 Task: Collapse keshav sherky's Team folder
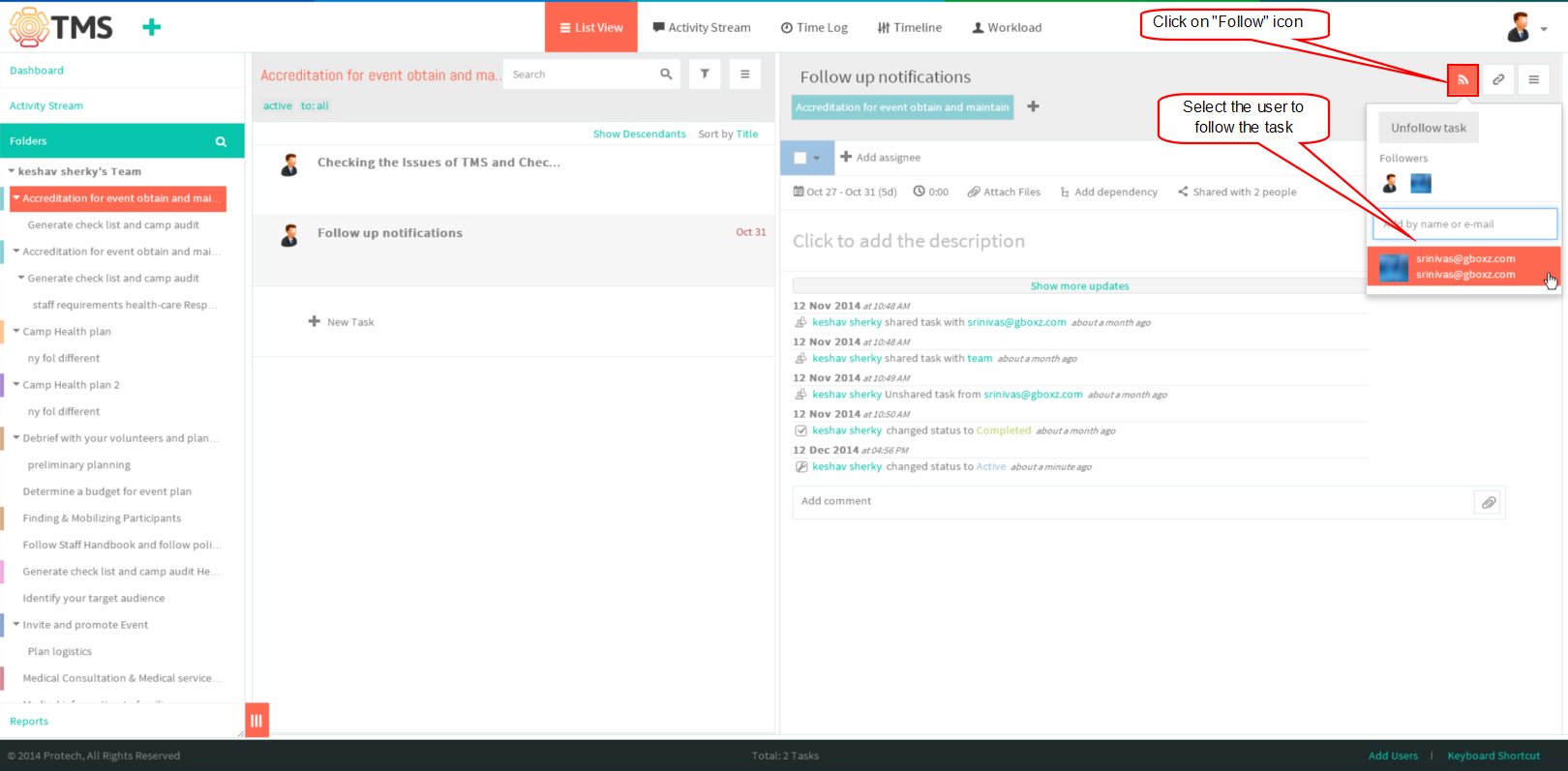click(12, 171)
